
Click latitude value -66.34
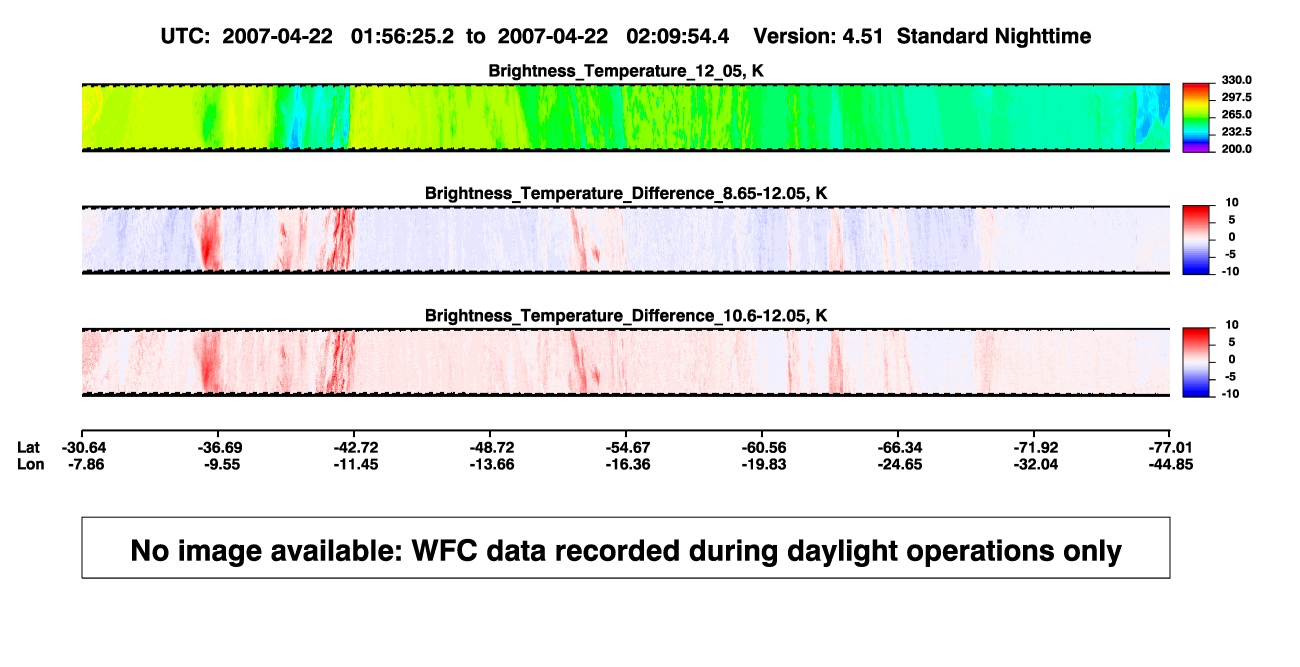[x=899, y=447]
